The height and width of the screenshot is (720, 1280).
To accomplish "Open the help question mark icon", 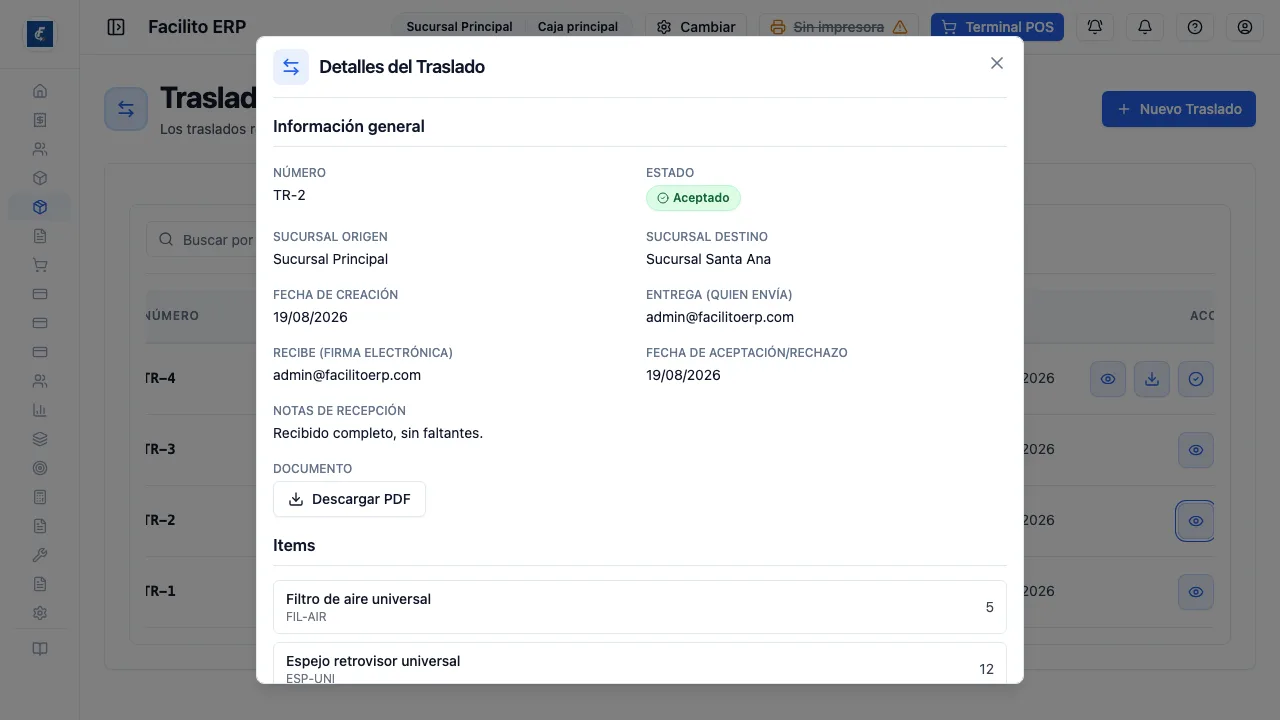I will point(1195,27).
